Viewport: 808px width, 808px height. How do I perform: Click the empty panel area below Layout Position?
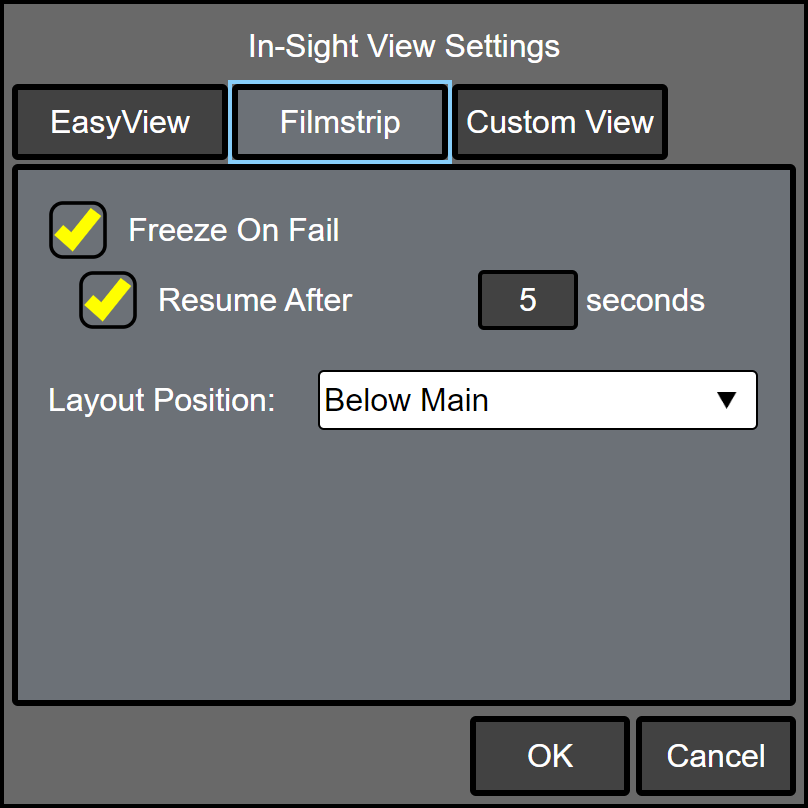(404, 570)
